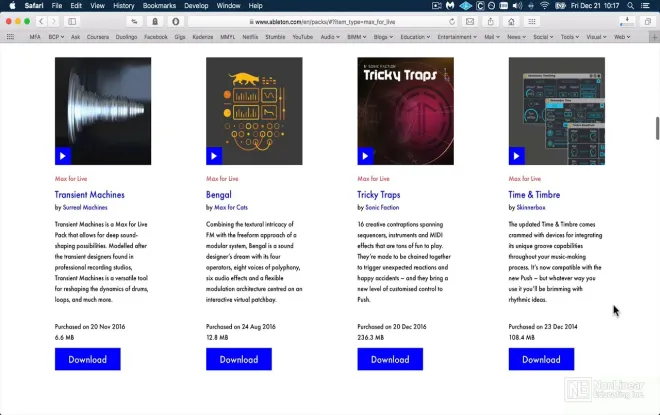Expand the Audio bookmarks folder

330,37
